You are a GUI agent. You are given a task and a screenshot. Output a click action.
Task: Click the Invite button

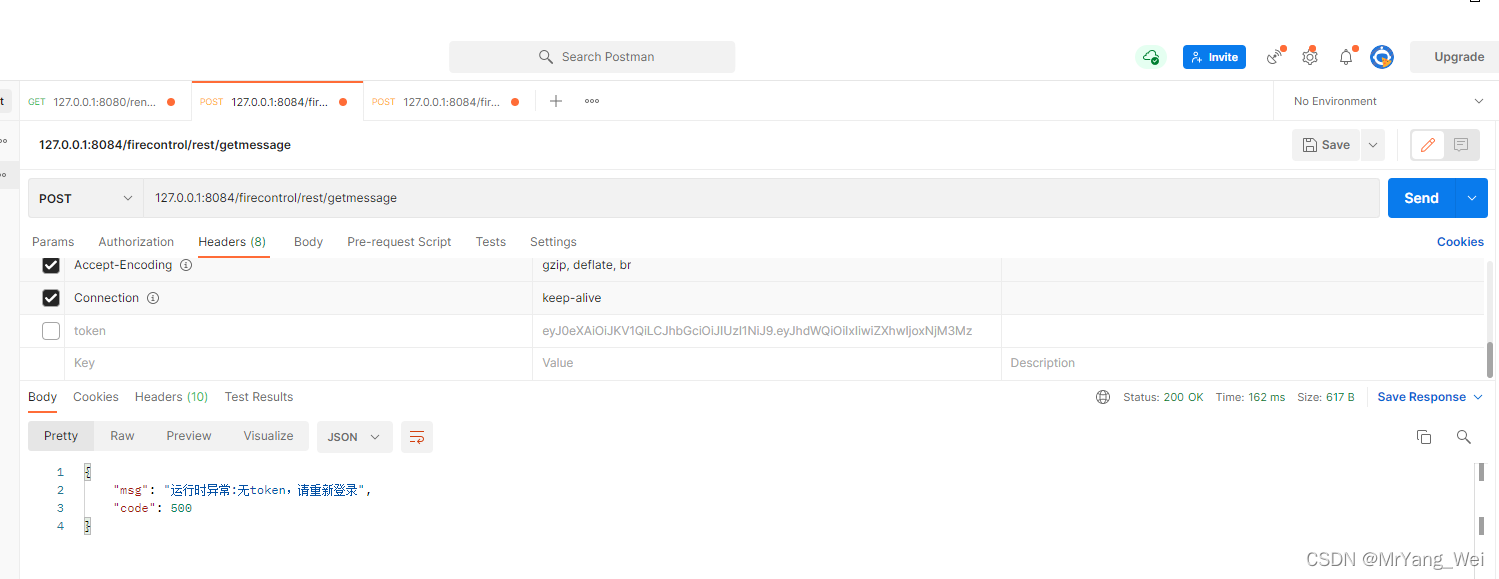1214,57
